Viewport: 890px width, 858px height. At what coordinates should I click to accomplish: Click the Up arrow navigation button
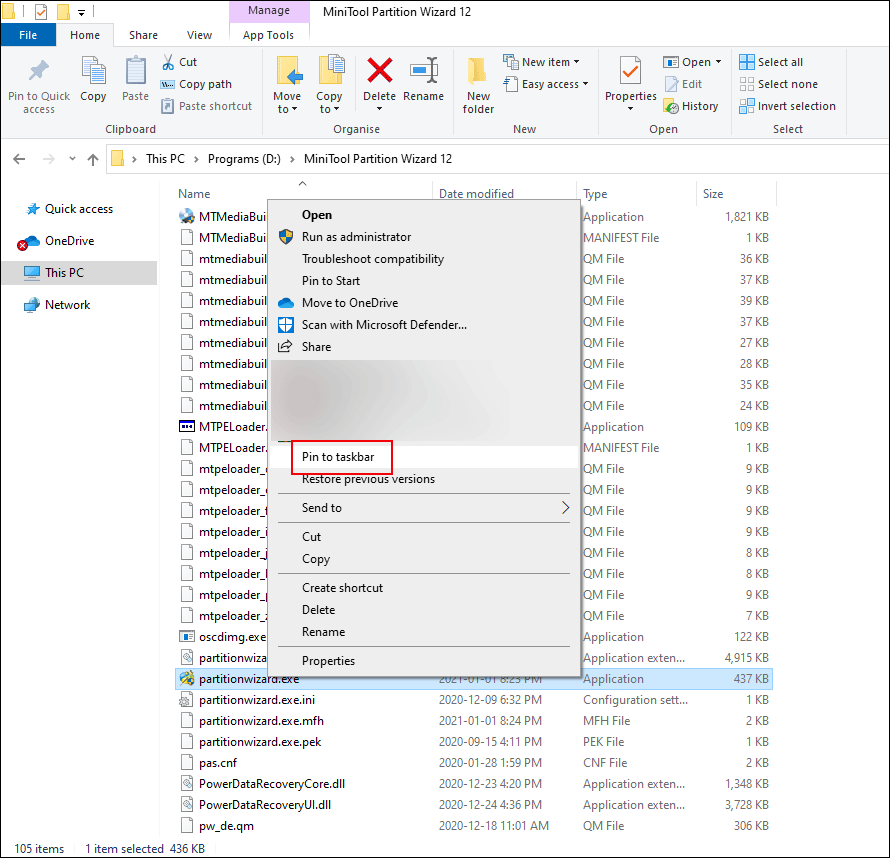93,159
